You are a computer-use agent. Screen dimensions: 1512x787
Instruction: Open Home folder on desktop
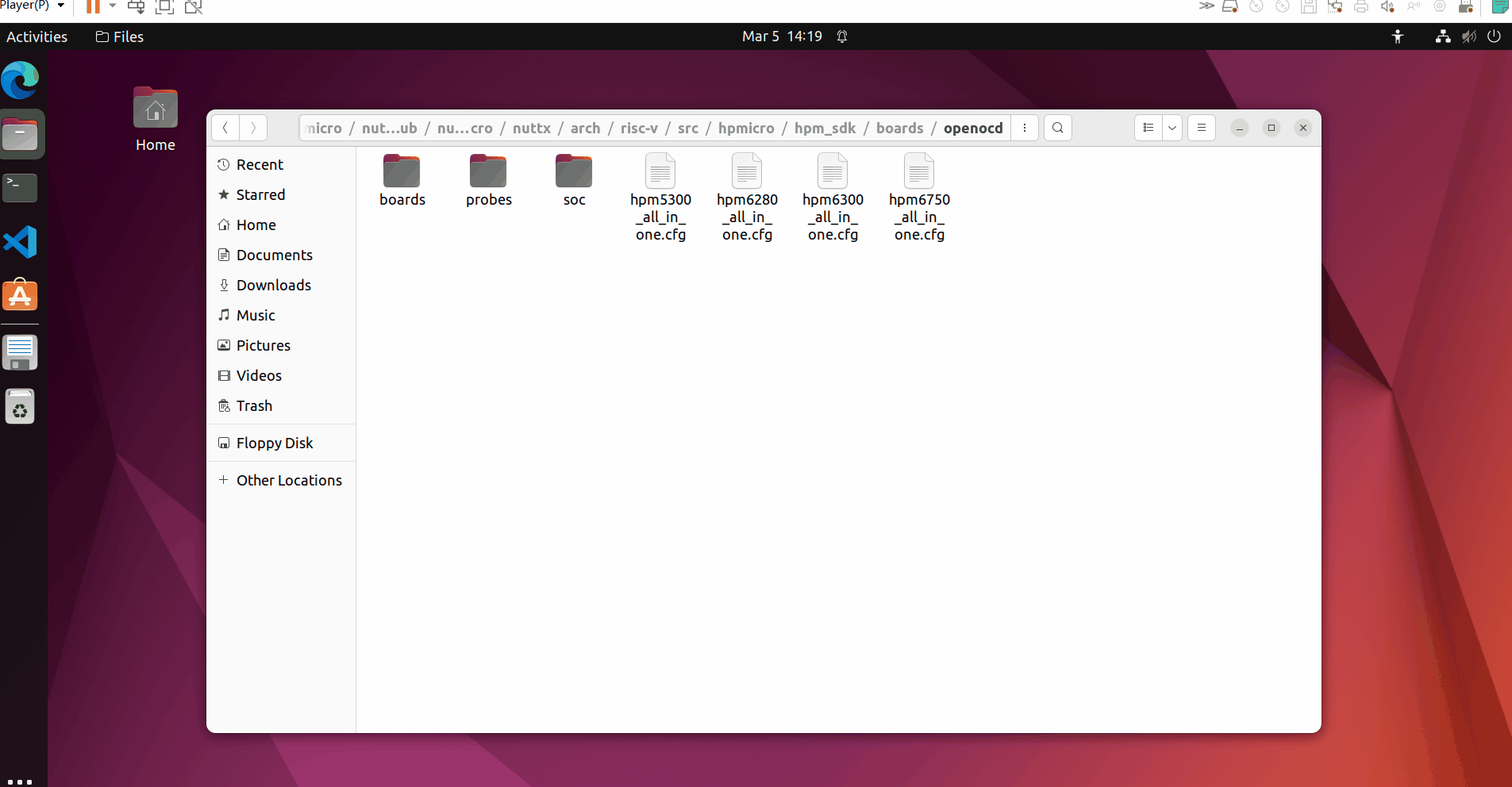coord(156,119)
